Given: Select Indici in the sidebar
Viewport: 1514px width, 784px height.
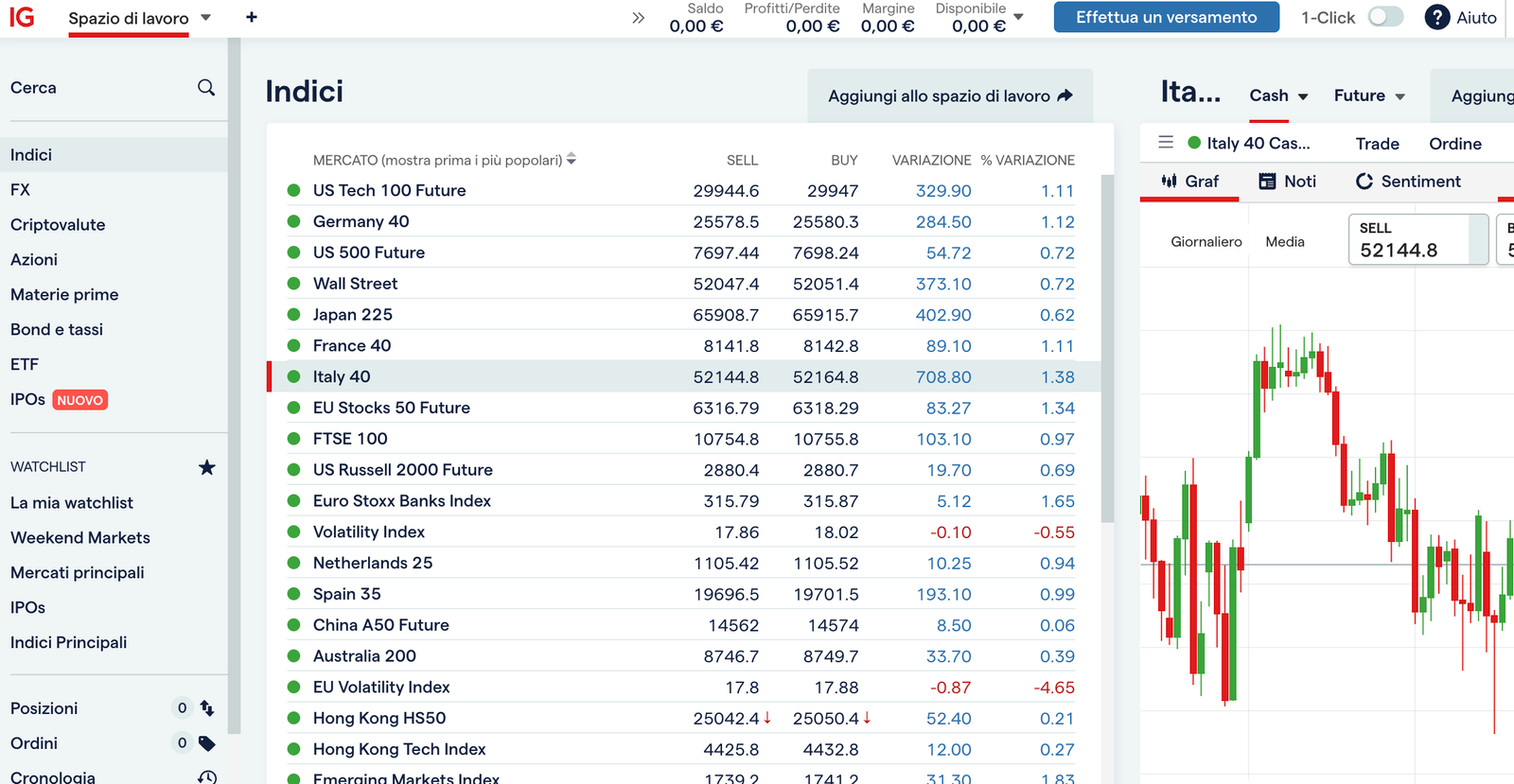Looking at the screenshot, I should click(114, 155).
